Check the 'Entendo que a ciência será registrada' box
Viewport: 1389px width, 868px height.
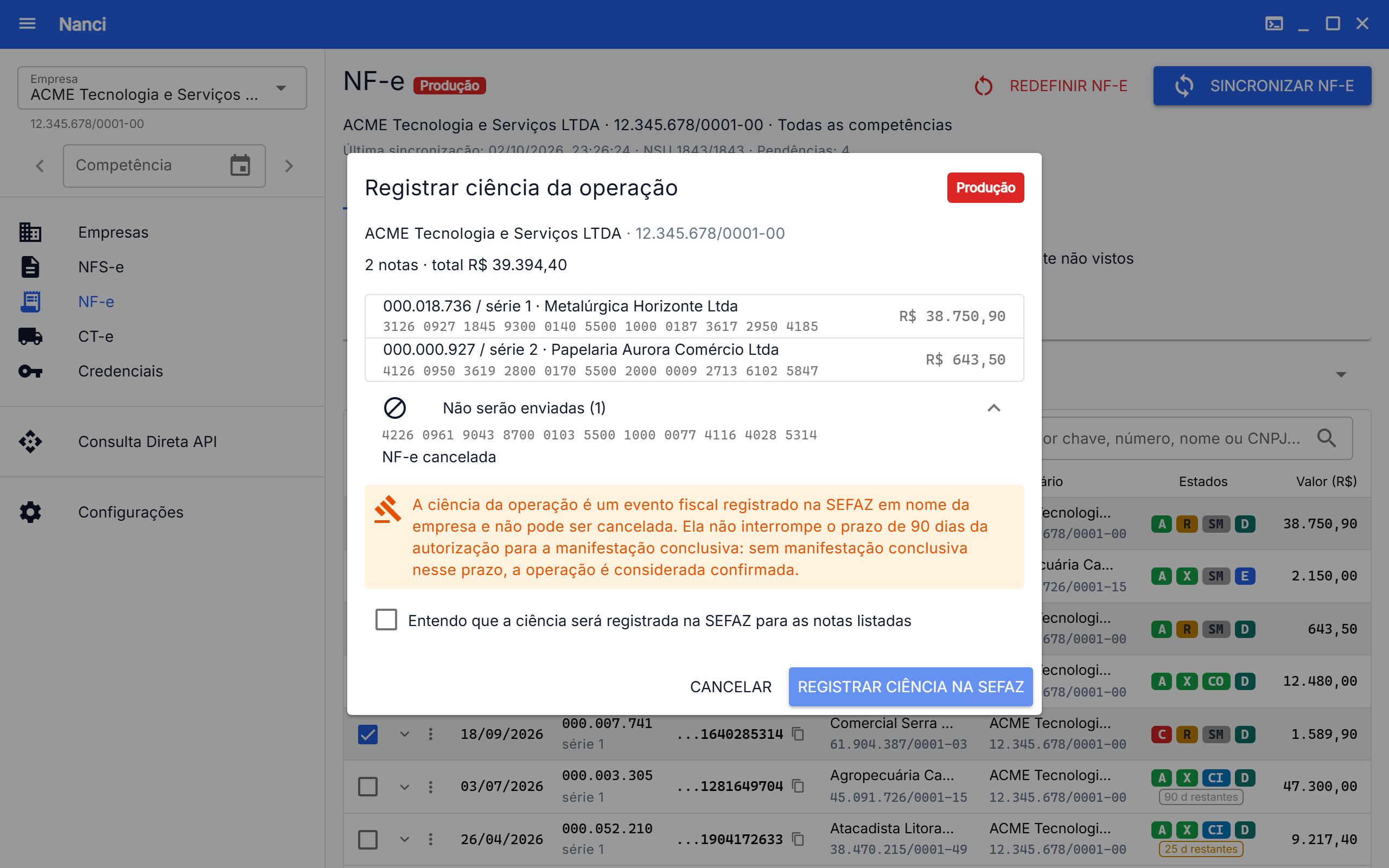(386, 620)
